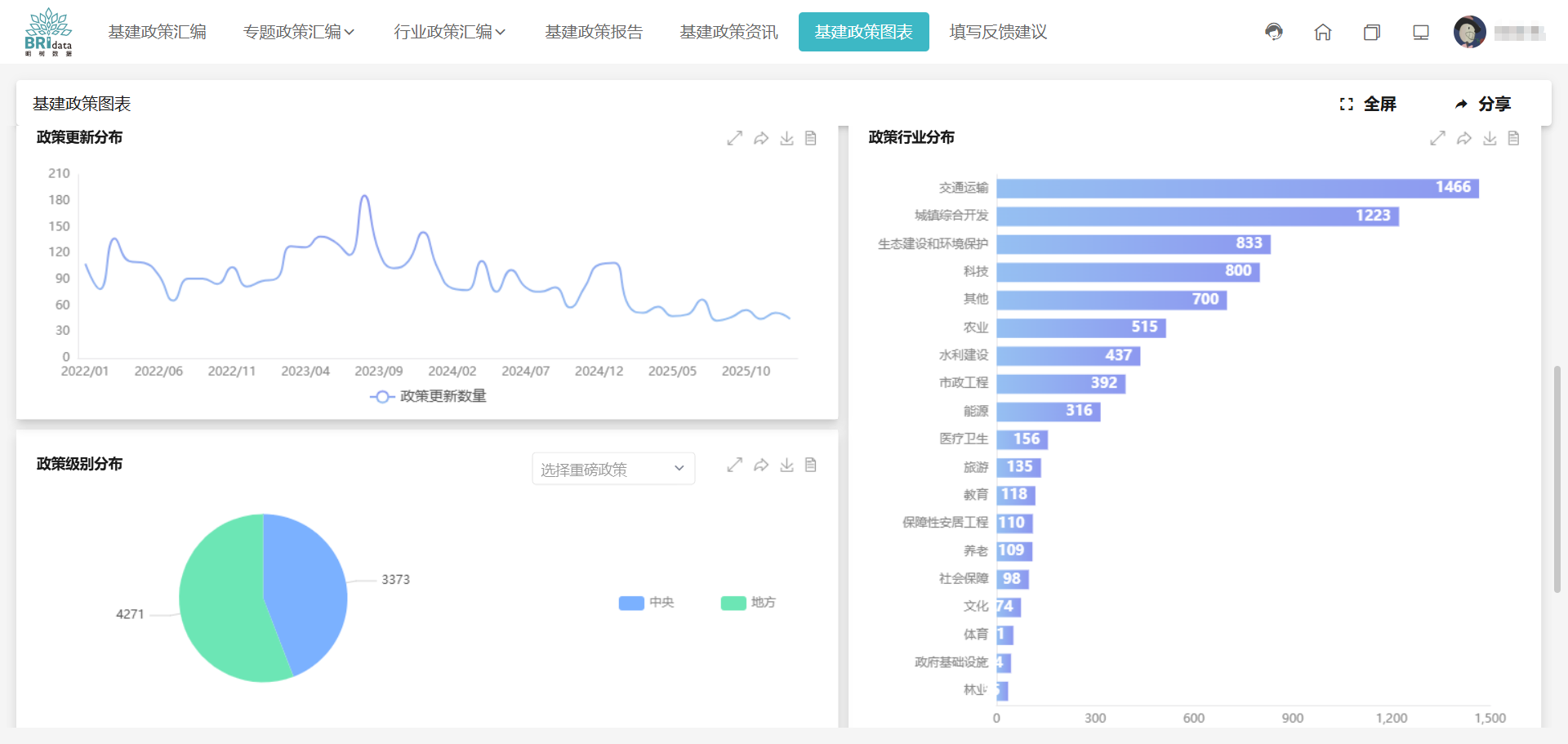The width and height of the screenshot is (1568, 744).
Task: Download the 政策行业分布 chart image
Action: point(1490,138)
